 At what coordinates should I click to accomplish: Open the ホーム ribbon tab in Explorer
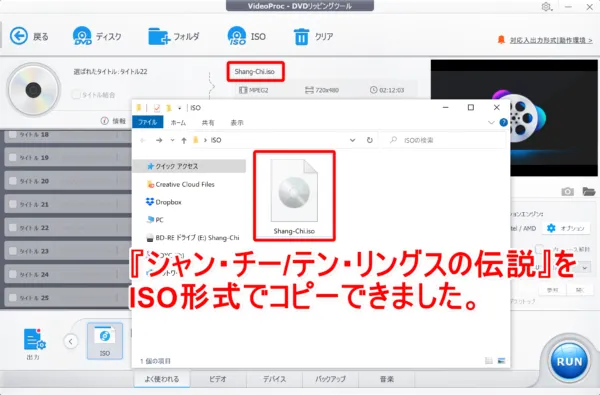(178, 122)
